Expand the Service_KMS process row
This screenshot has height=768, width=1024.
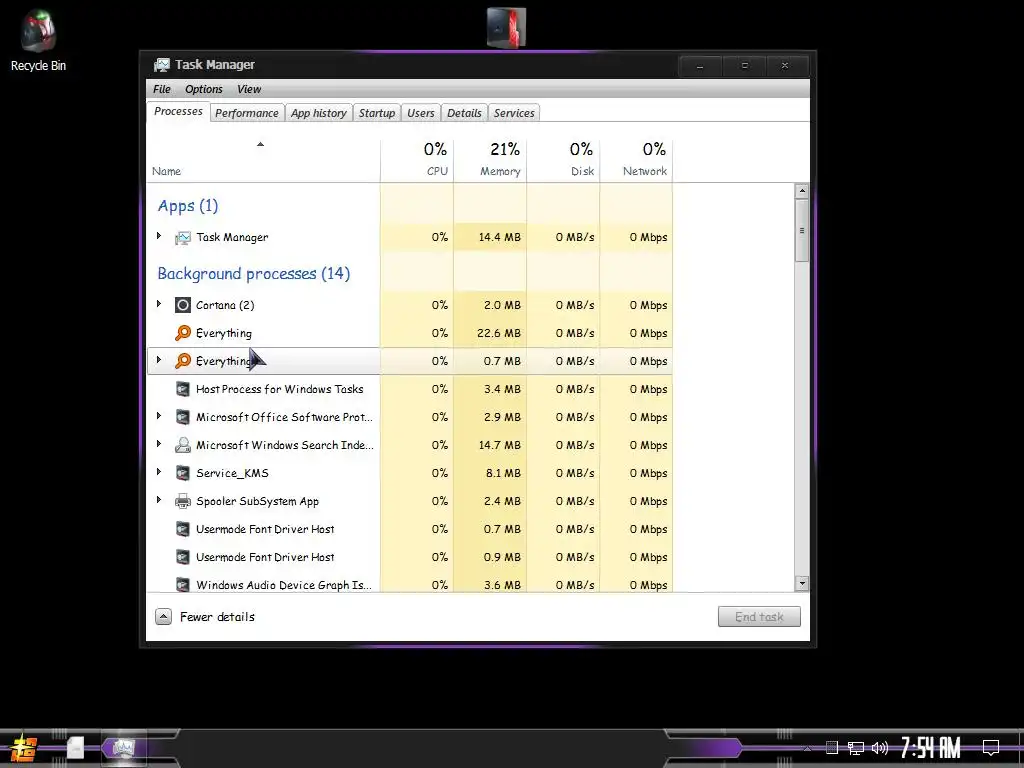159,472
